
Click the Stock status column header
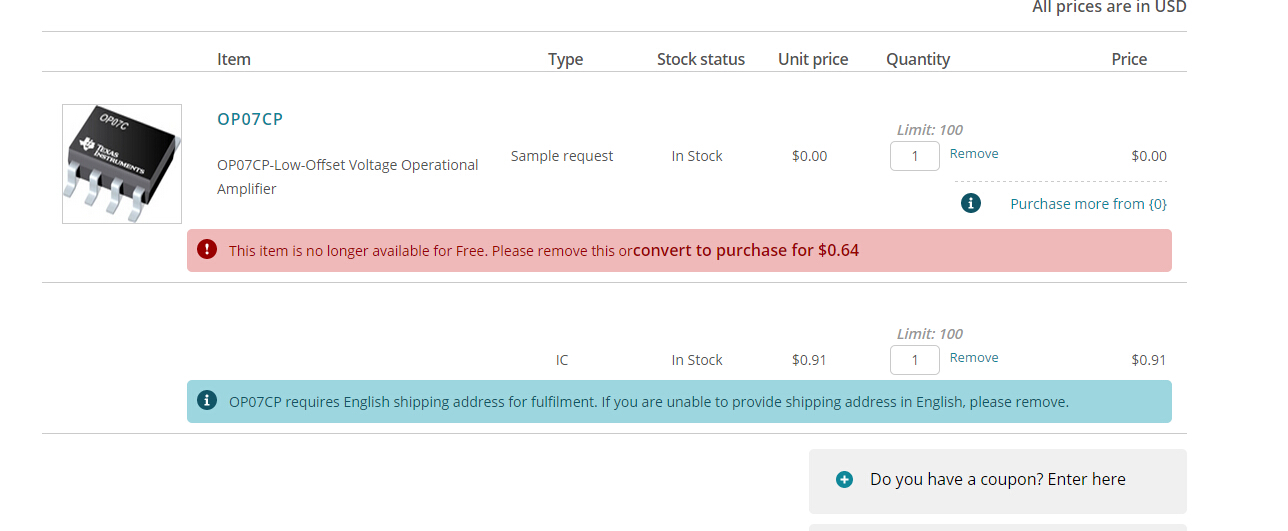[x=700, y=59]
